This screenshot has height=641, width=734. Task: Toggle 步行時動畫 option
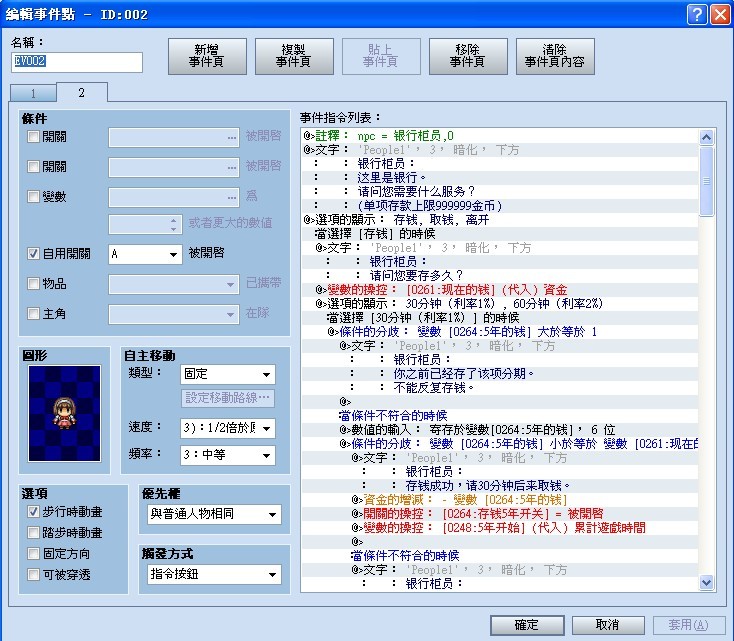pyautogui.click(x=33, y=512)
